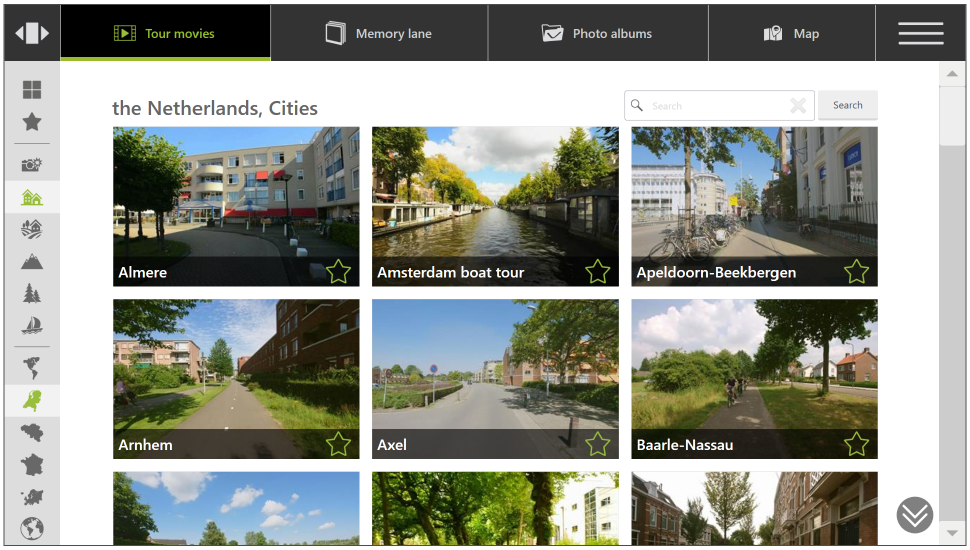The height and width of the screenshot is (550, 970).
Task: Open the hamburger menu at top right
Action: click(921, 33)
